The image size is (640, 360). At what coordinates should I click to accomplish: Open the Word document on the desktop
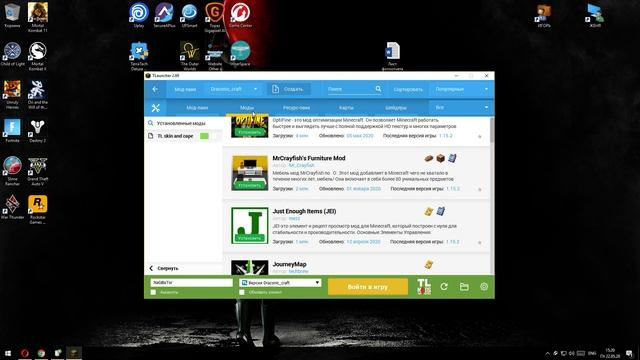(393, 56)
